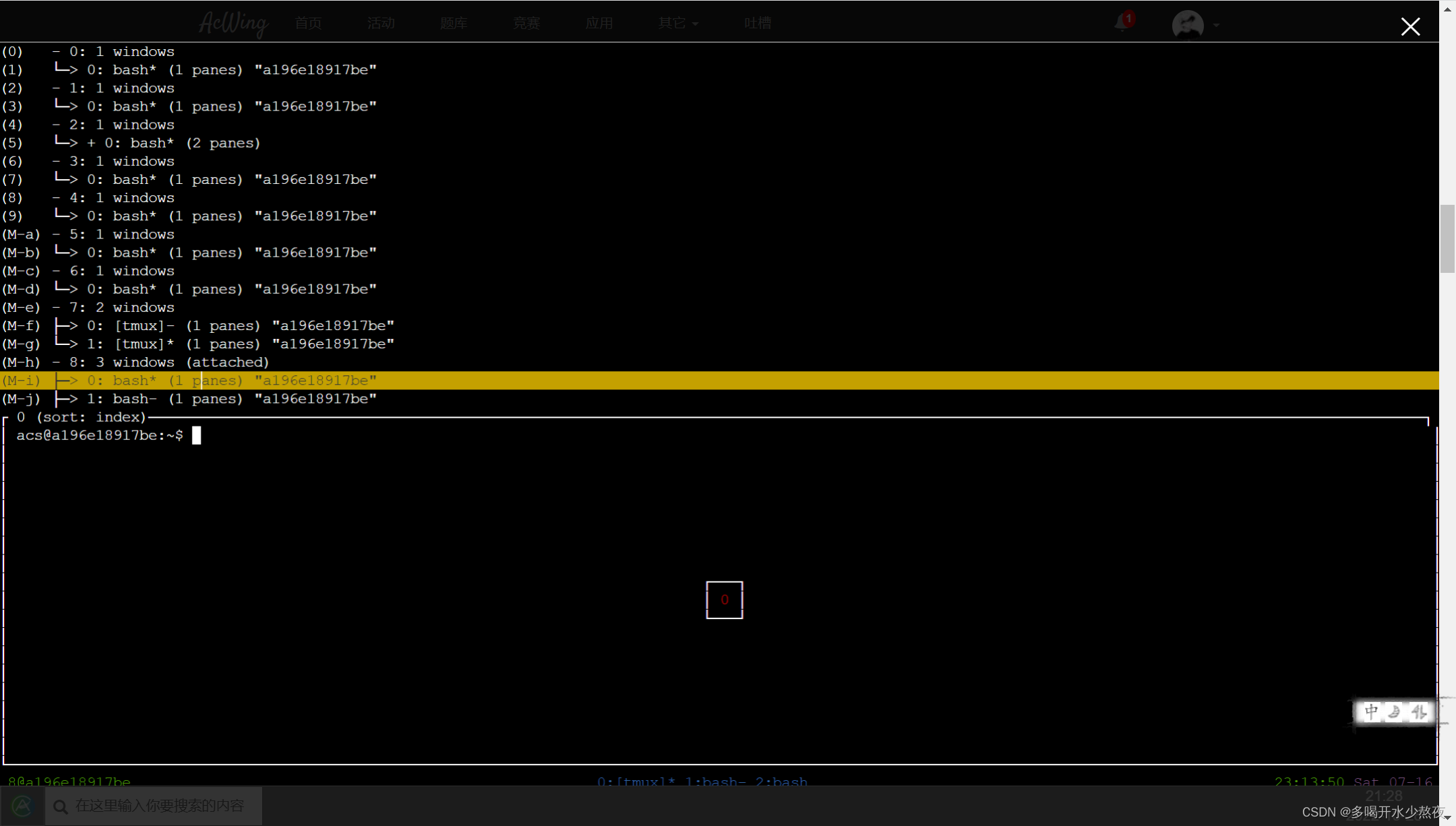Screen dimensions: 1456x826
Task: Toggle the IME punctuation mode icon
Action: [1418, 711]
